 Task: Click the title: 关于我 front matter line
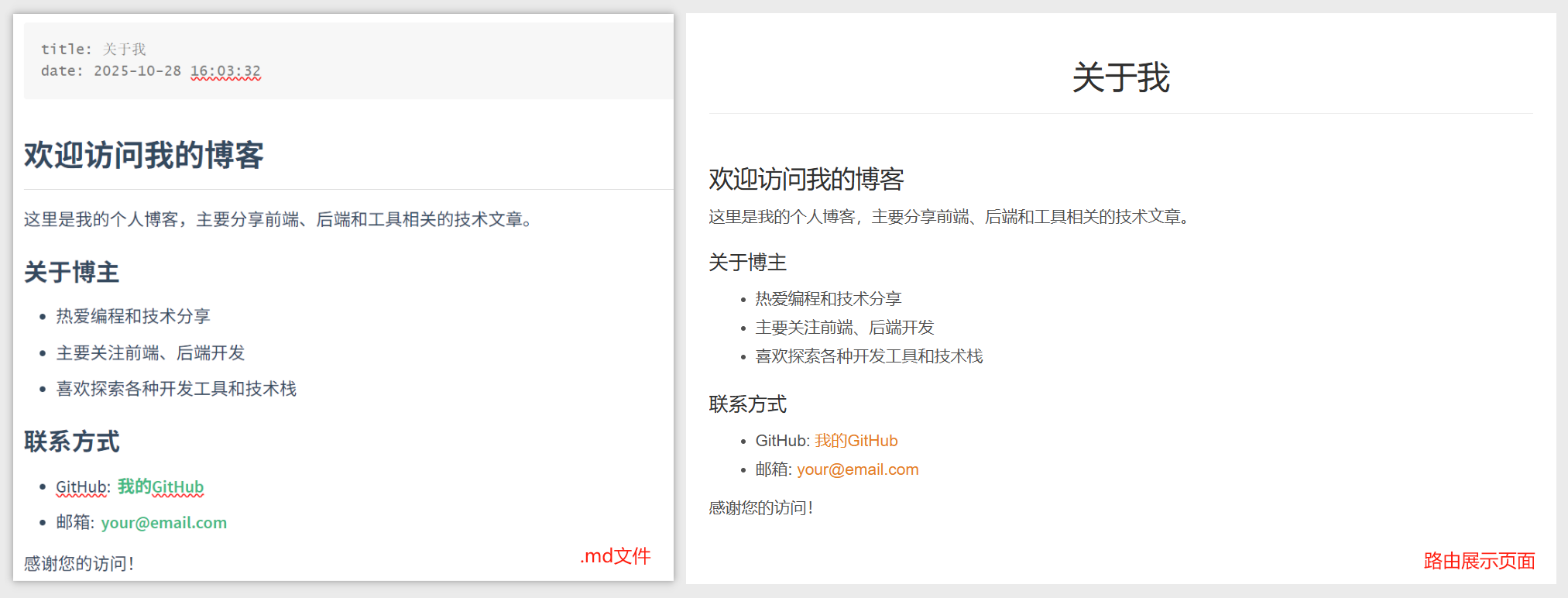[94, 50]
